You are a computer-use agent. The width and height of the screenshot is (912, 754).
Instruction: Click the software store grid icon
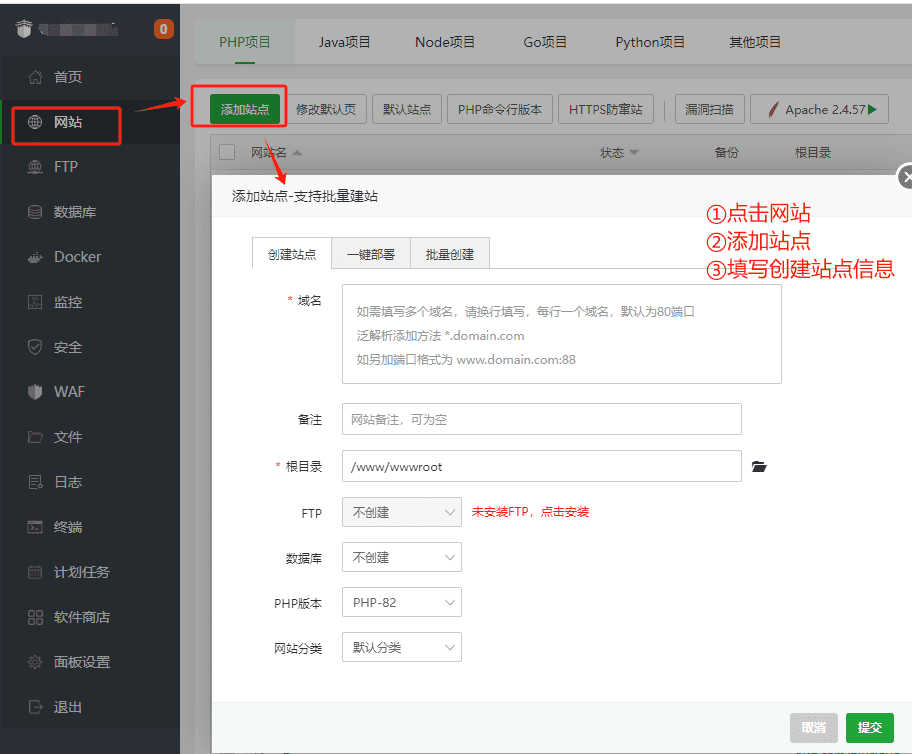click(x=35, y=617)
